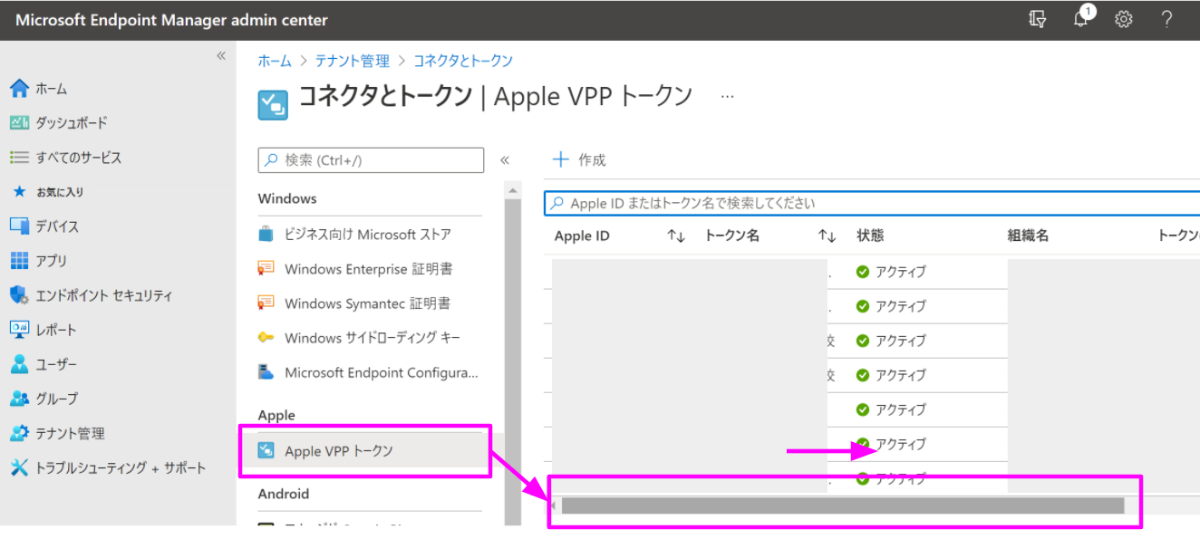Focus the 検索 (Ctrl+/) menu search box
The width and height of the screenshot is (1200, 539).
pyautogui.click(x=371, y=160)
